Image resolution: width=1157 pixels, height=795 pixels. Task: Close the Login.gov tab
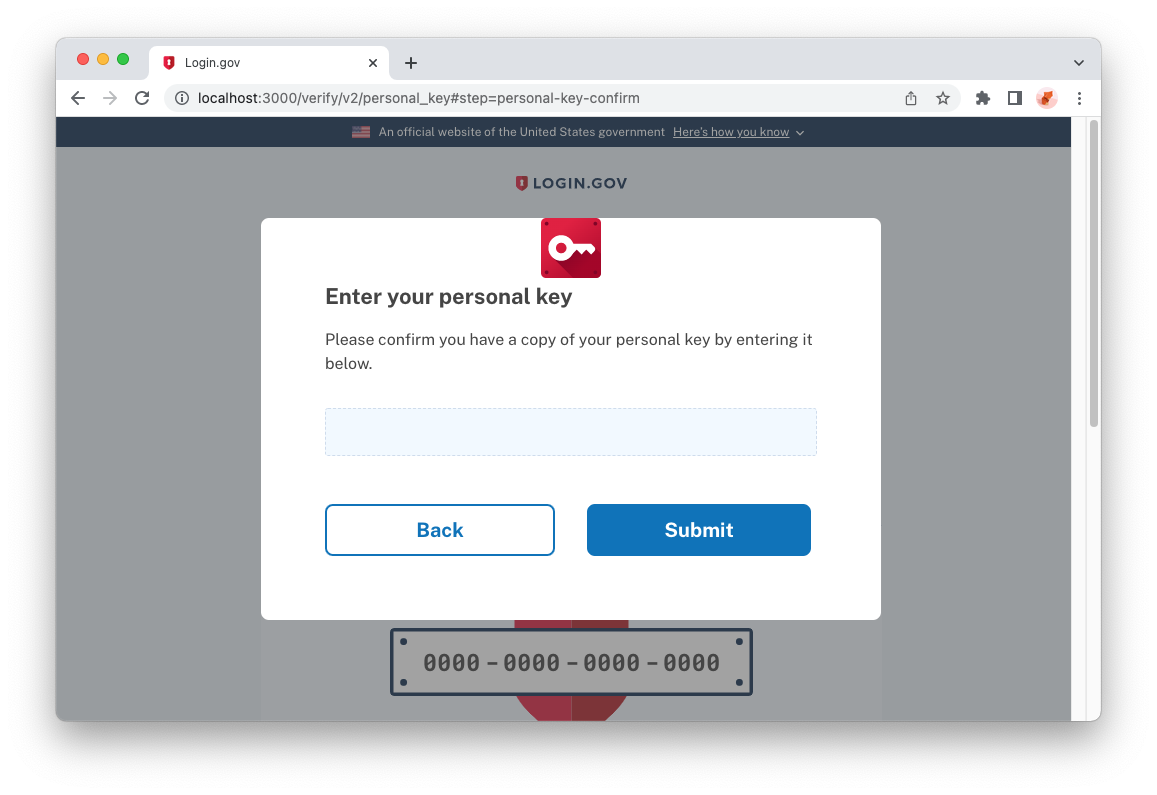(373, 63)
